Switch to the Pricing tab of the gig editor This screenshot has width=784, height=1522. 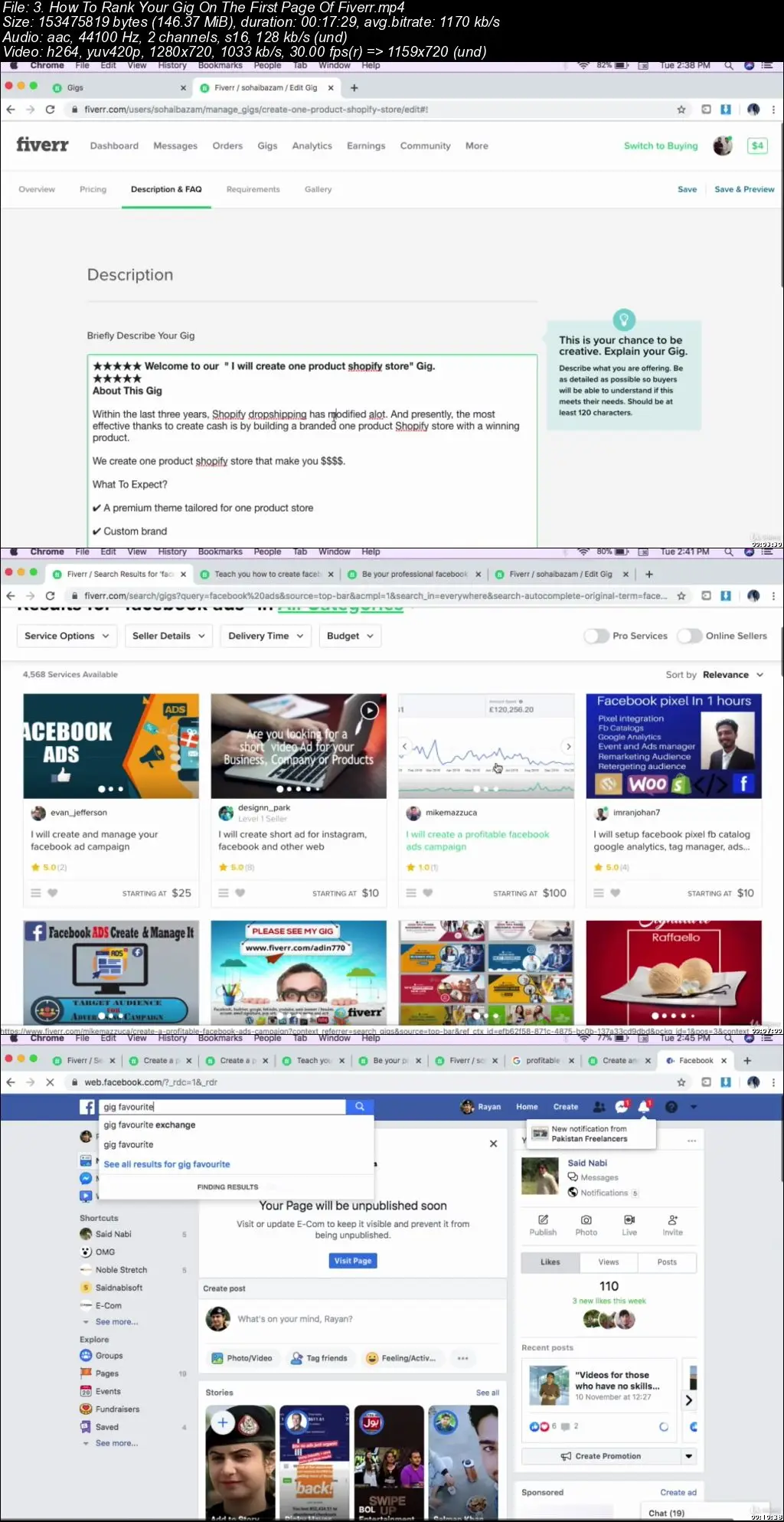coord(93,189)
